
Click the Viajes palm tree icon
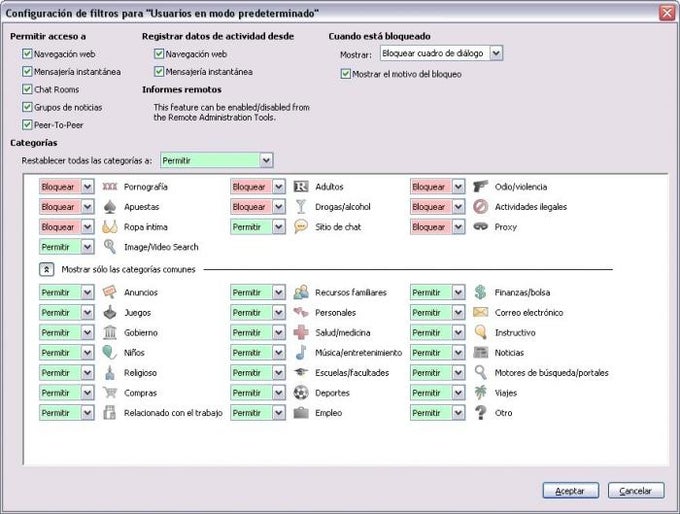(481, 393)
